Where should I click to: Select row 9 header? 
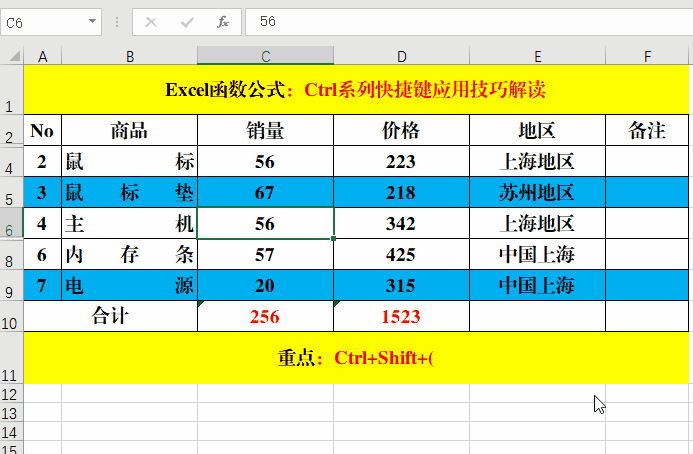tap(11, 285)
